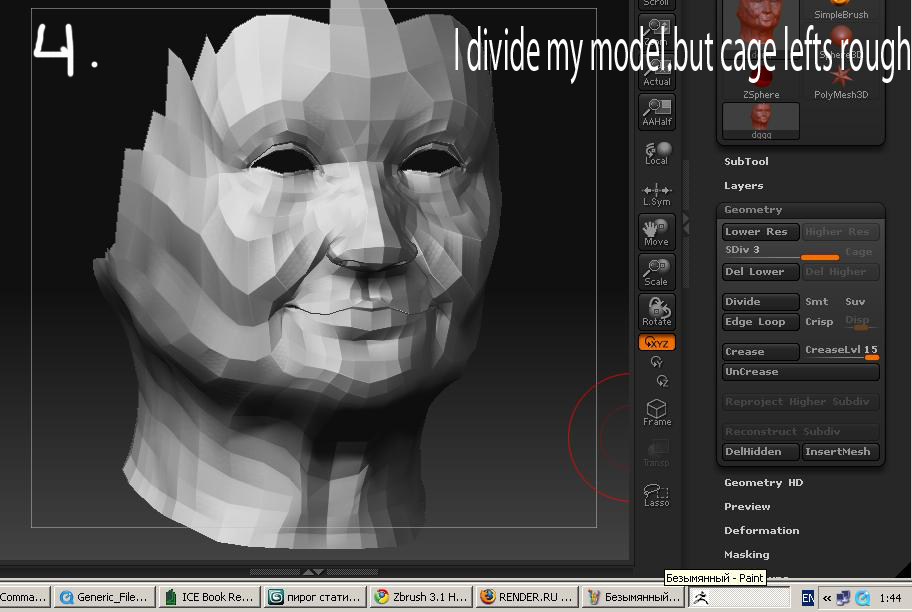Click the right tray divider arrow
The height and width of the screenshot is (612, 912).
click(x=685, y=222)
